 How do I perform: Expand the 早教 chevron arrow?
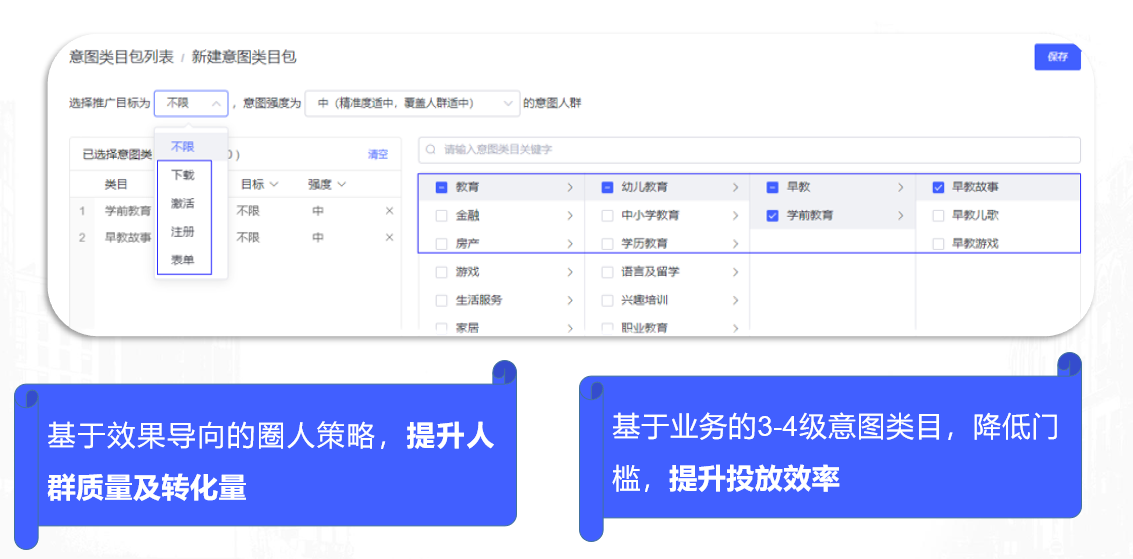pyautogui.click(x=900, y=187)
